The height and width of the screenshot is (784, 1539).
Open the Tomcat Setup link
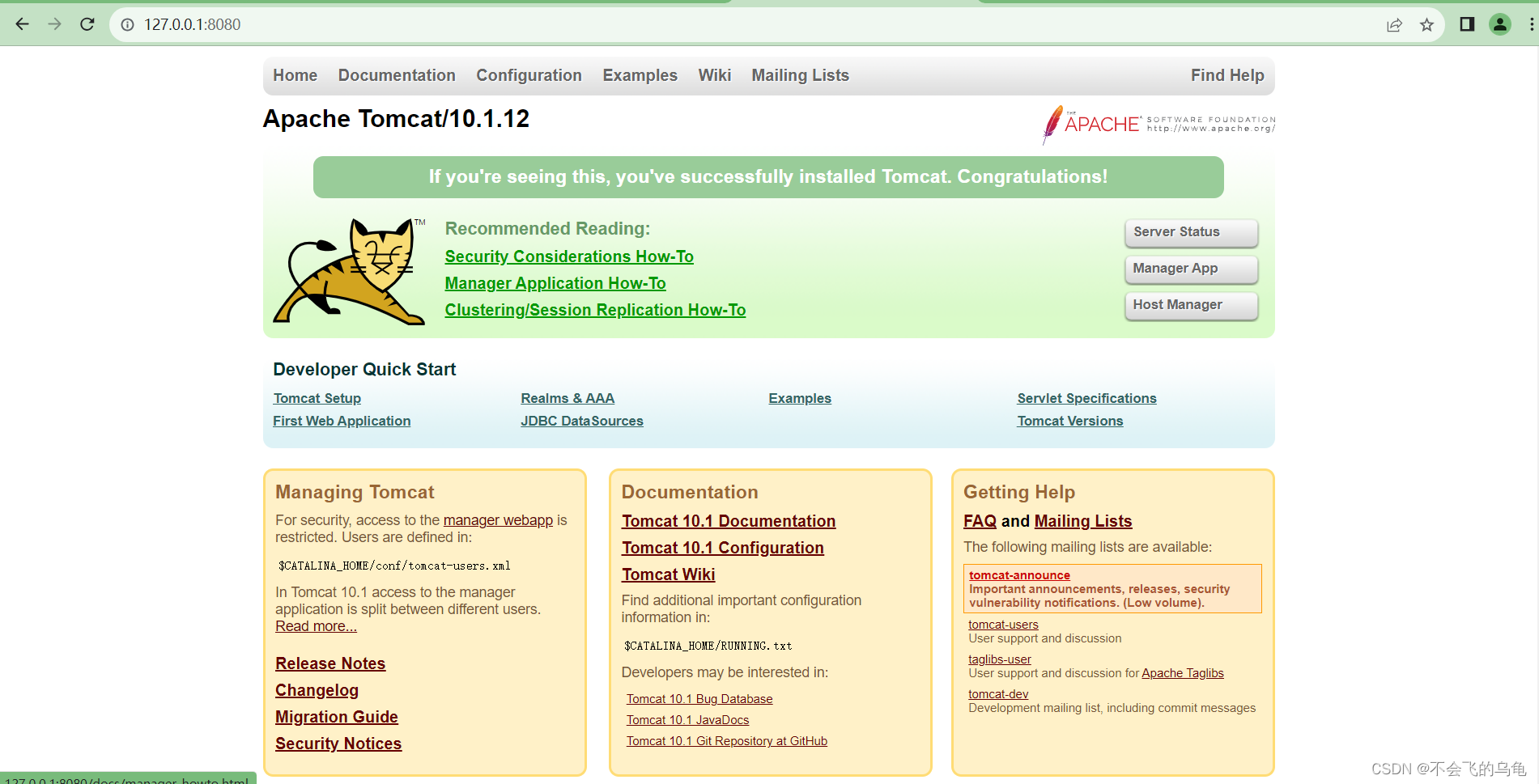coord(317,398)
